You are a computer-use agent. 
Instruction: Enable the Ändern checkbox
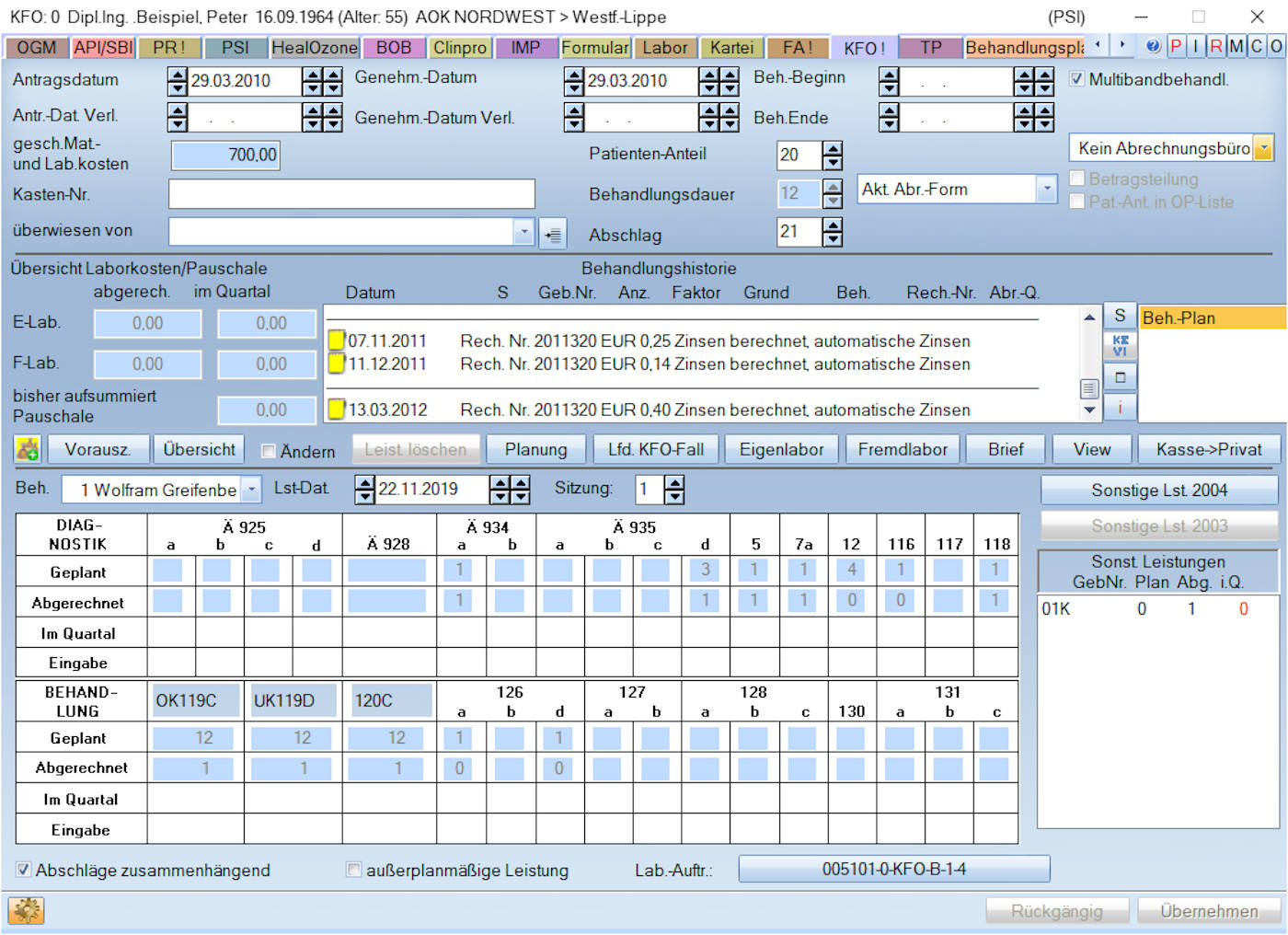click(269, 451)
